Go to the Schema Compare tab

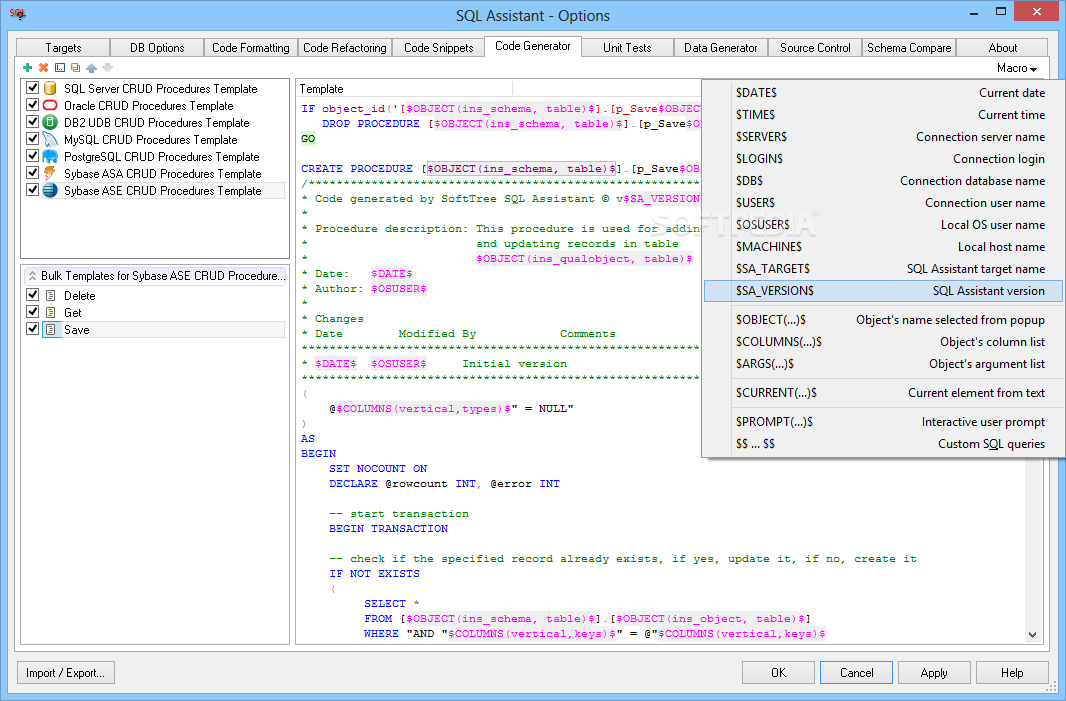coord(909,48)
